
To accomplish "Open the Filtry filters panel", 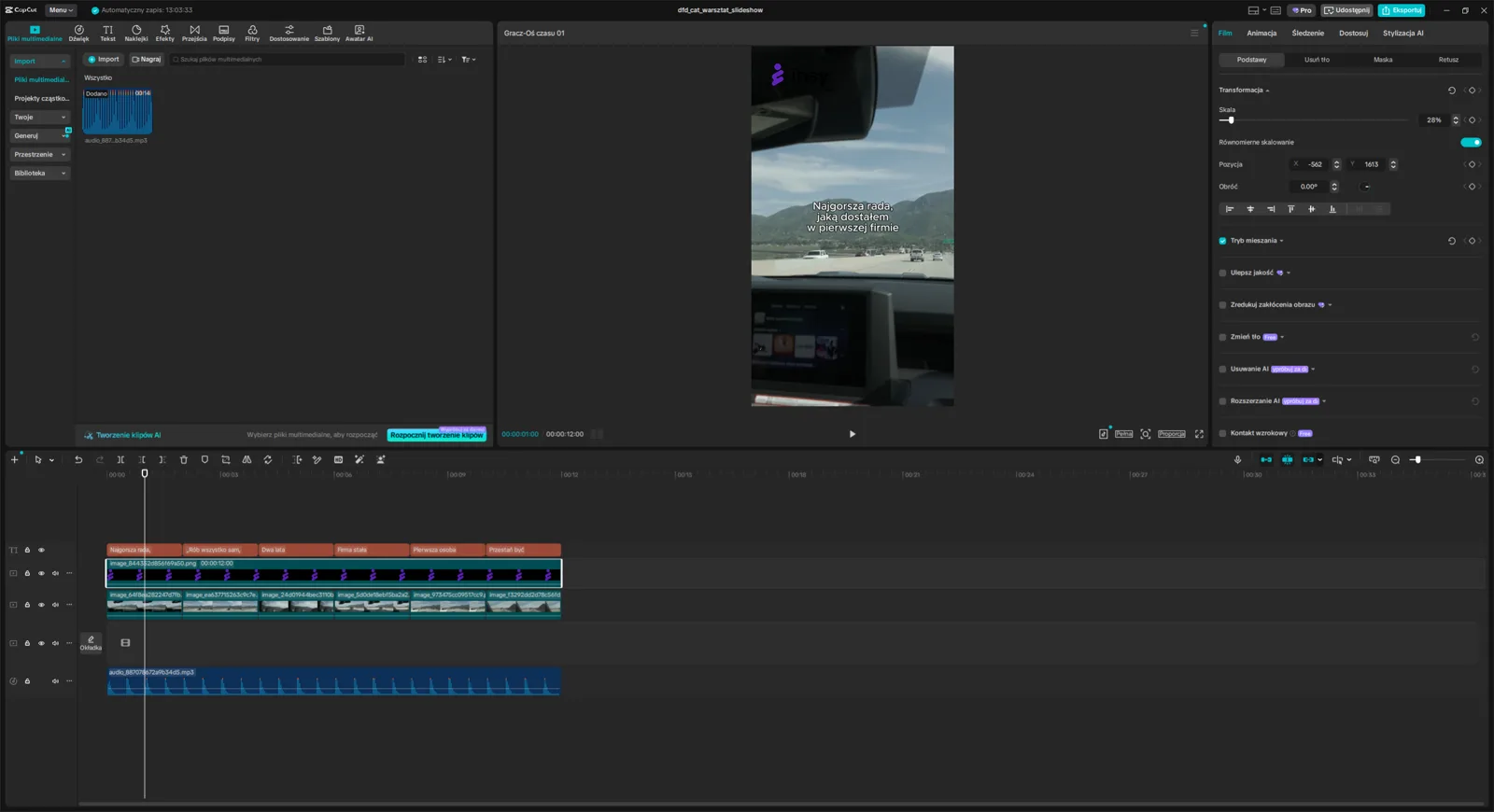I will coord(252,34).
